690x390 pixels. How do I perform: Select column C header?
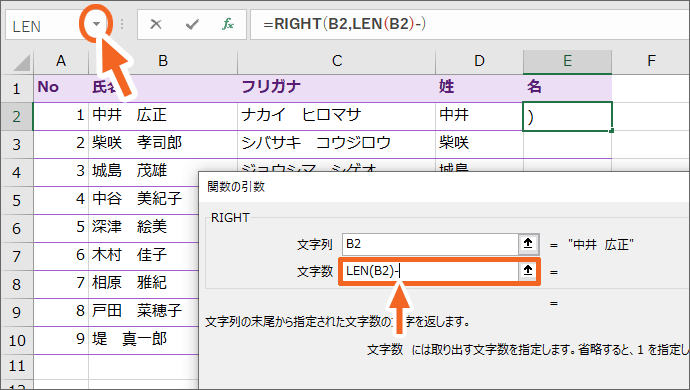pos(337,61)
